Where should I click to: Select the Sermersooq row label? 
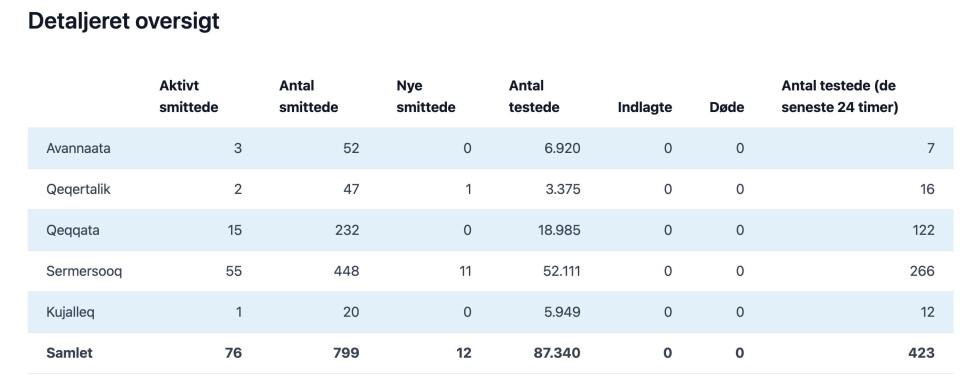84,271
